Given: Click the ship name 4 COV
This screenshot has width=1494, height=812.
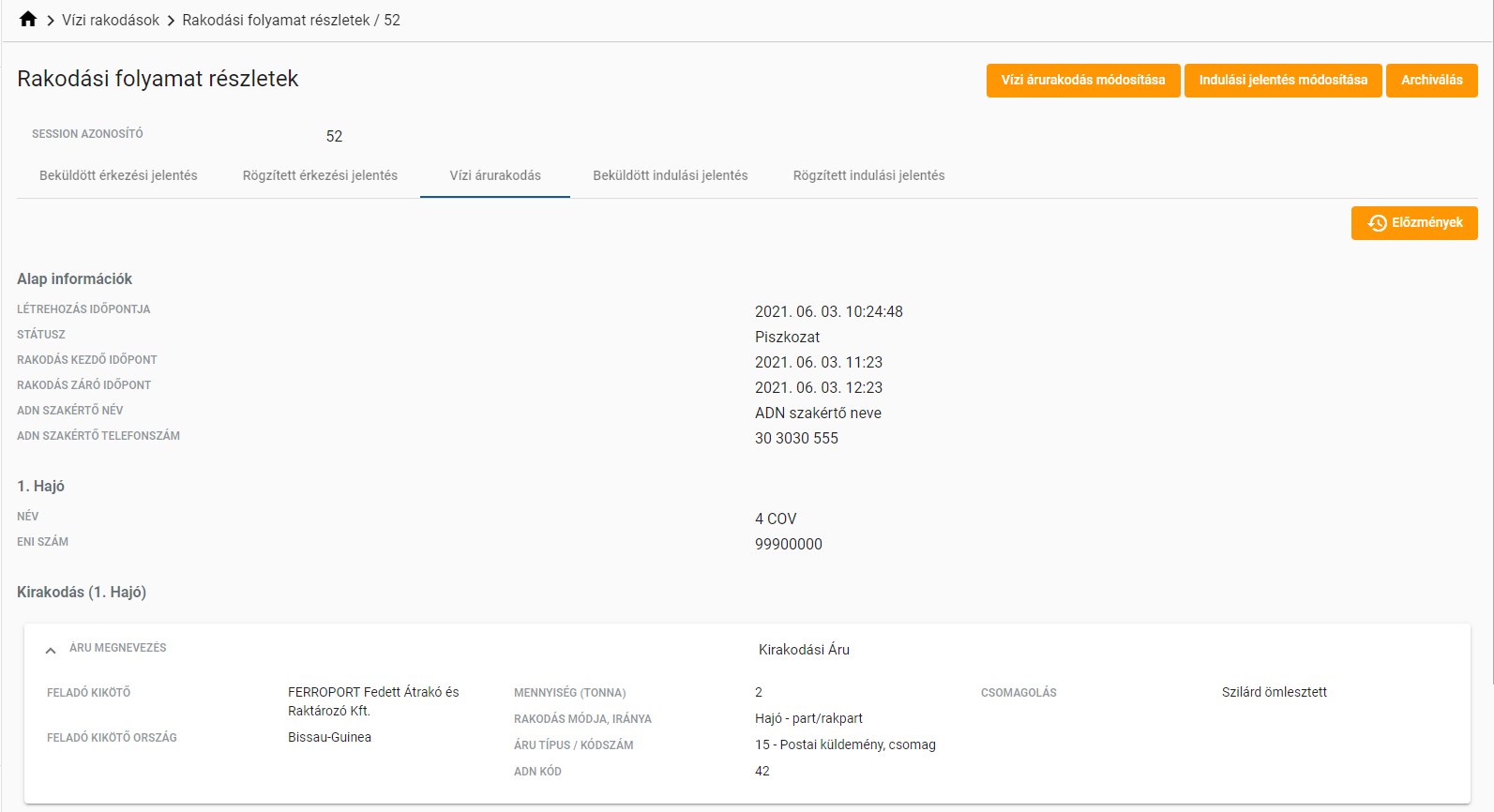Looking at the screenshot, I should pos(776,519).
